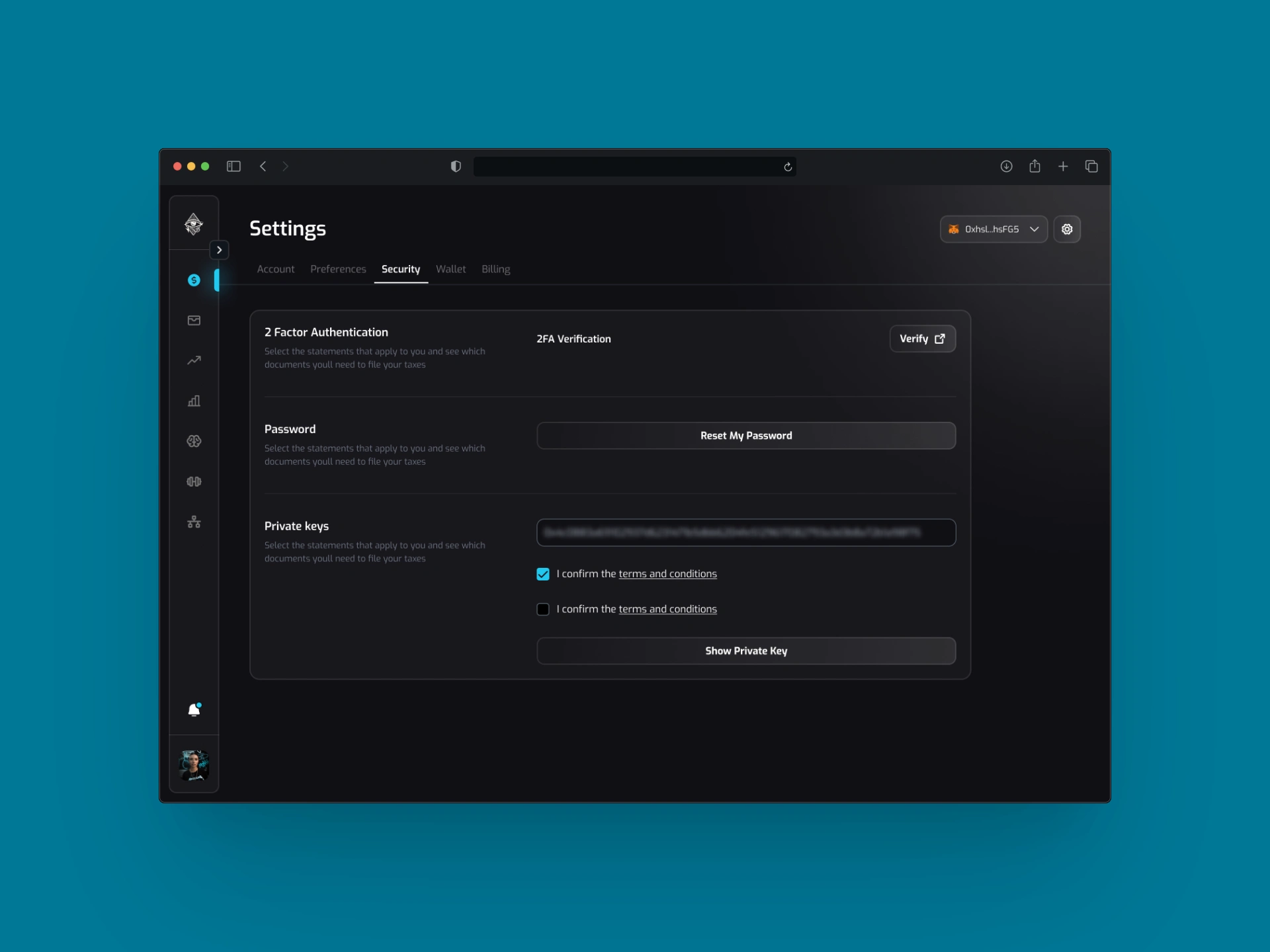Check the second terms confirmation checkbox
1270x952 pixels.
543,610
